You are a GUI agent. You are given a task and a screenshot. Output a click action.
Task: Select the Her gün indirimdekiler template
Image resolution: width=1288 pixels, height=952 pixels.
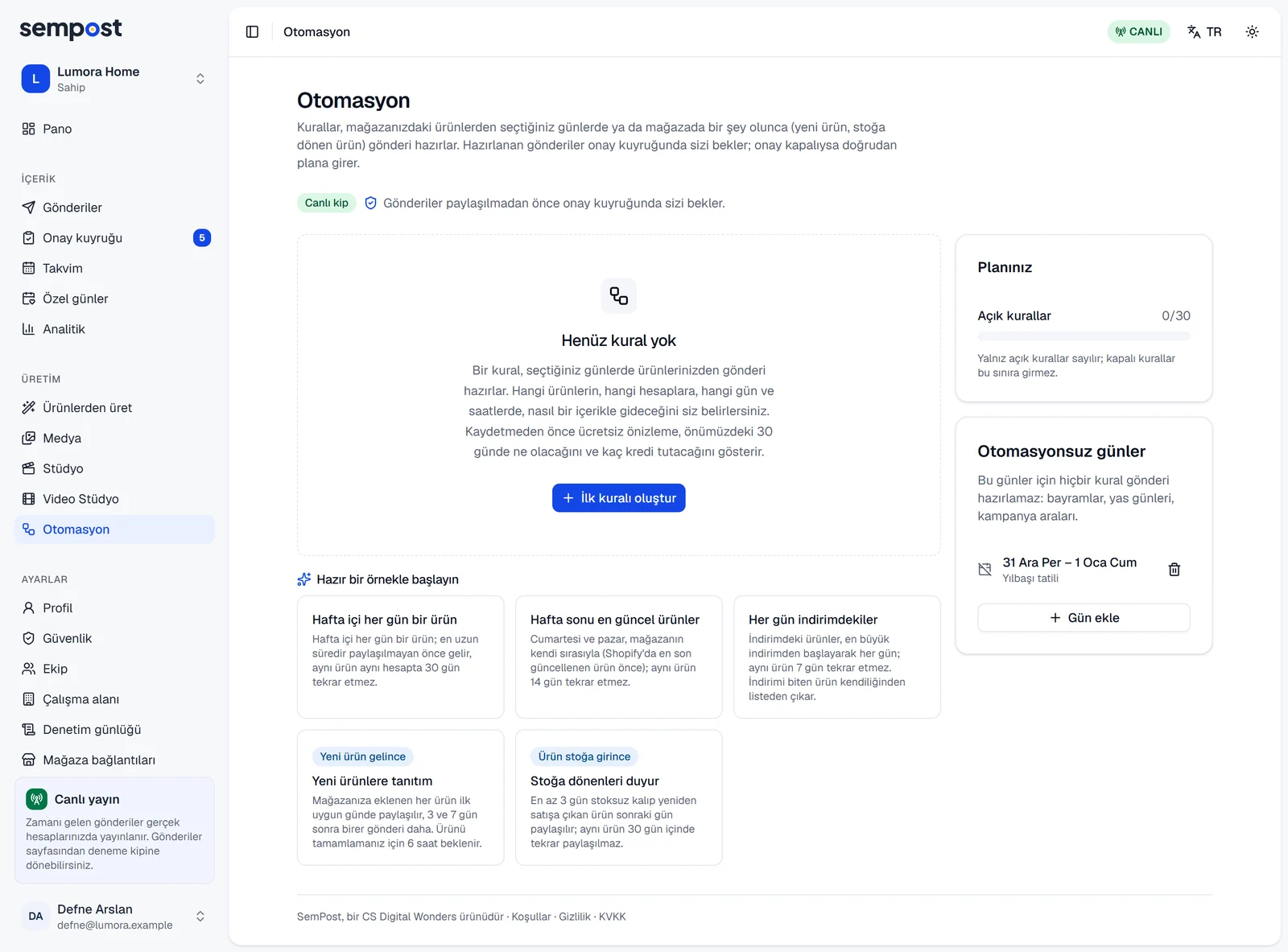836,657
